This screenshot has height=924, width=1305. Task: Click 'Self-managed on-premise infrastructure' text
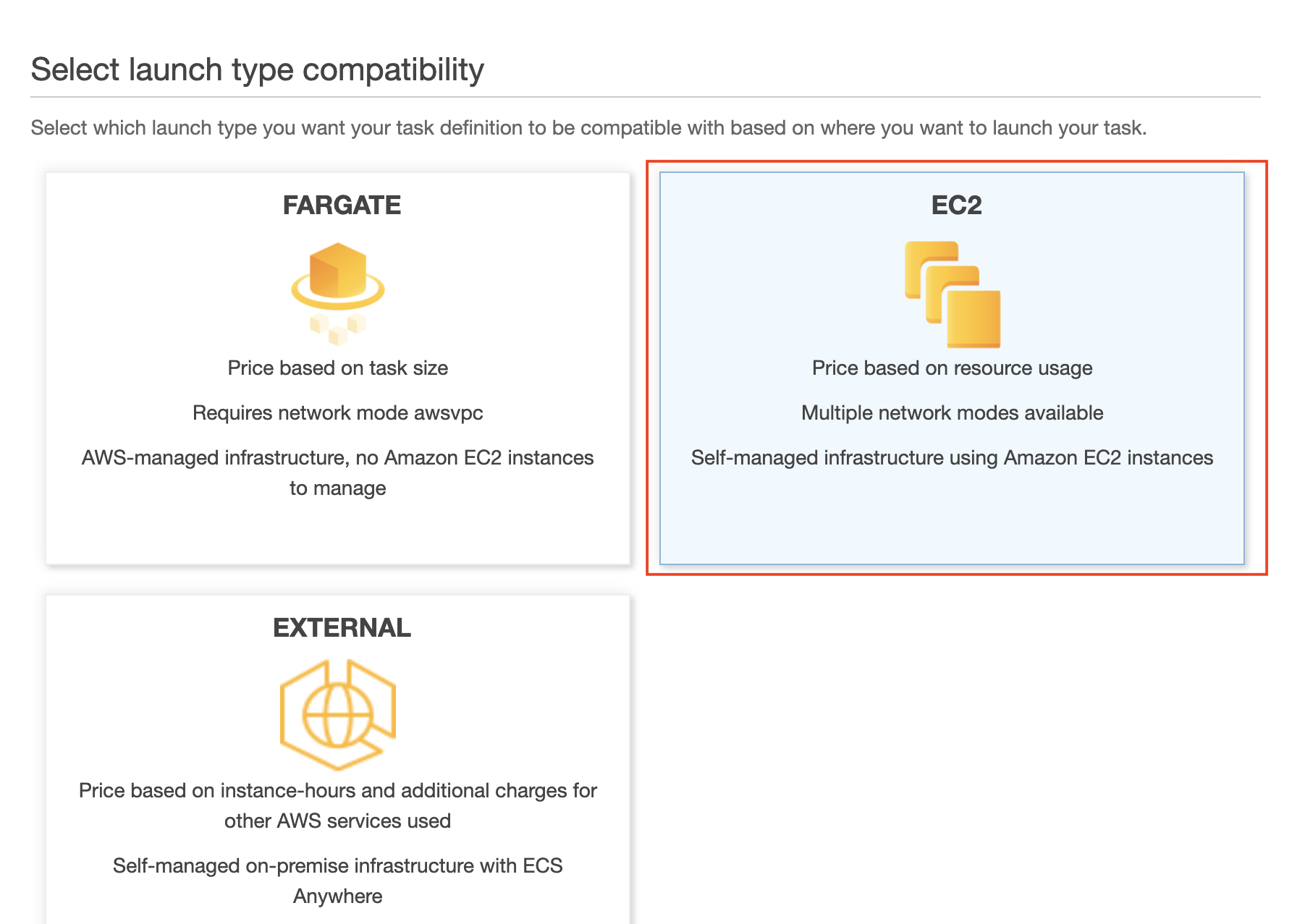click(x=338, y=881)
